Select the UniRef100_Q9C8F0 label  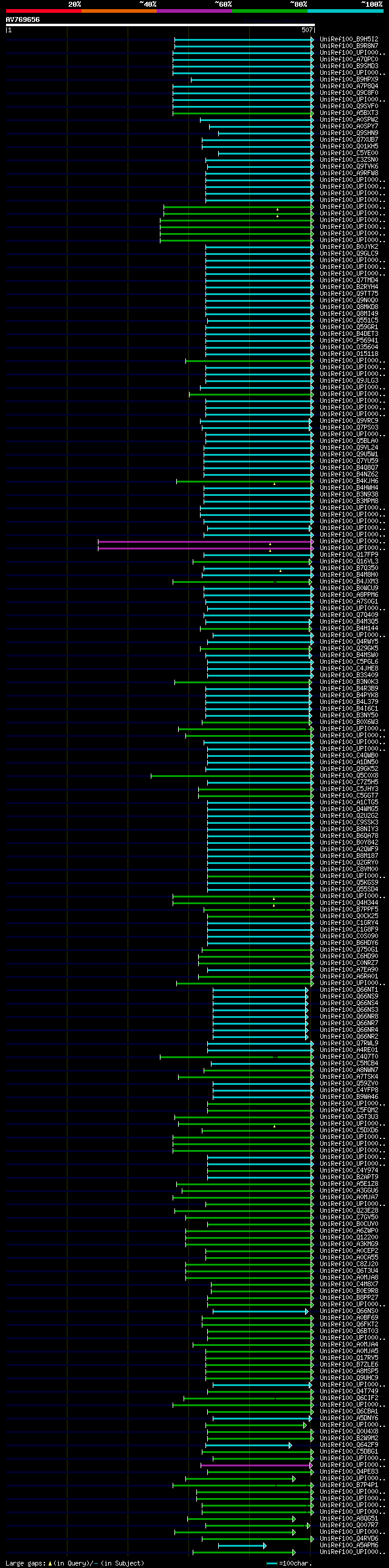(x=349, y=93)
